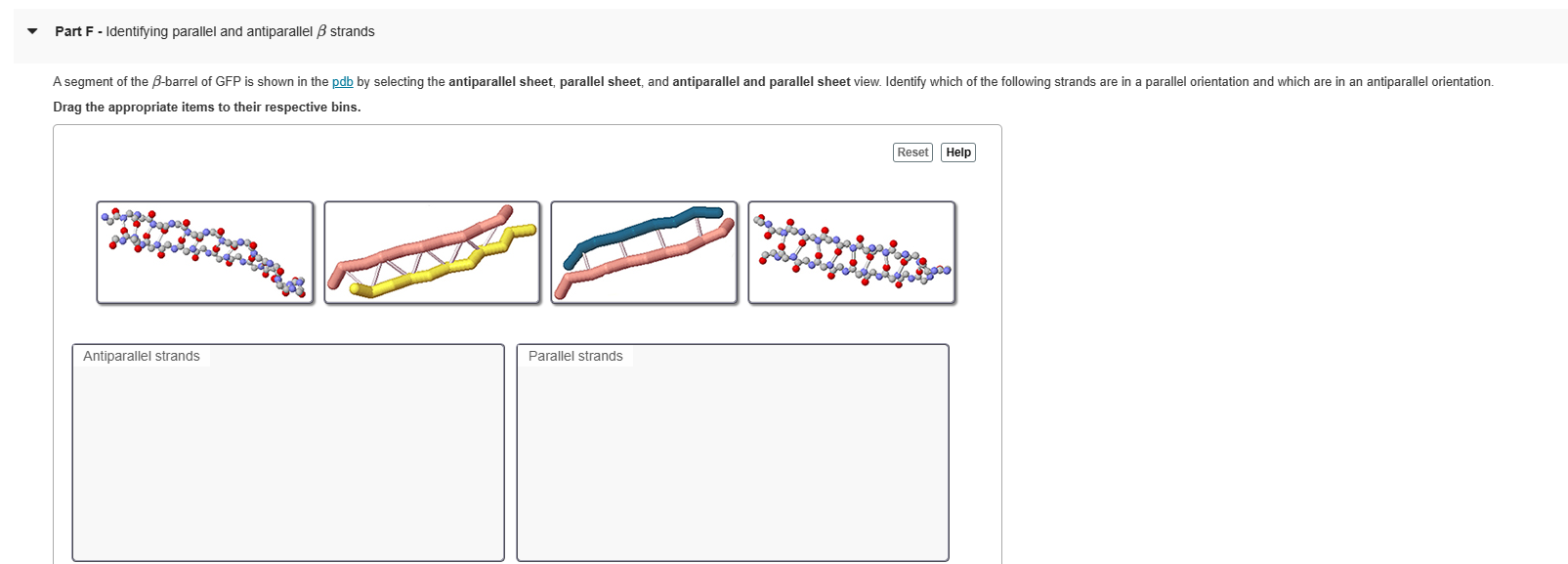Click the Help button

click(x=957, y=152)
